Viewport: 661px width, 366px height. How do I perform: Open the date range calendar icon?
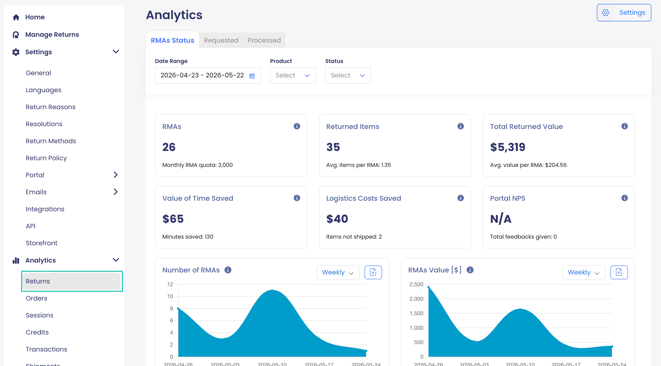[x=252, y=76]
